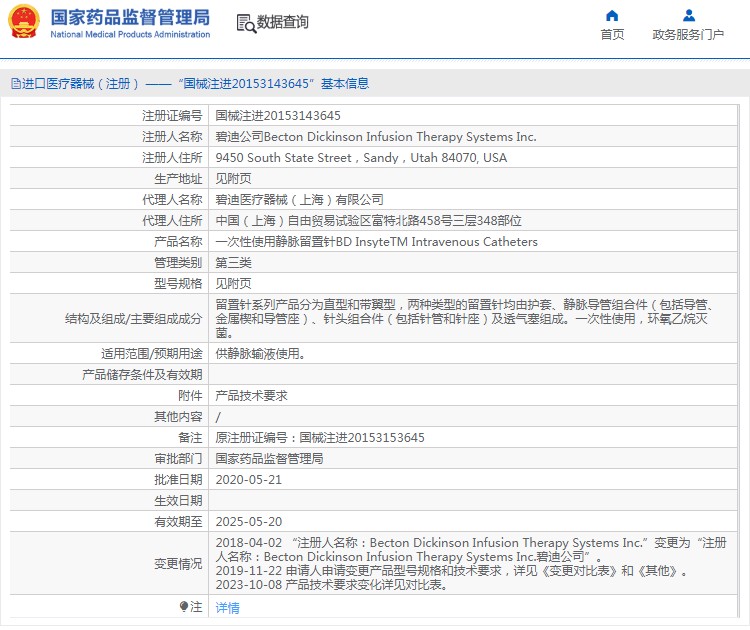Click National Medical Products Administration subtitle
The width and height of the screenshot is (750, 630).
click(x=130, y=34)
